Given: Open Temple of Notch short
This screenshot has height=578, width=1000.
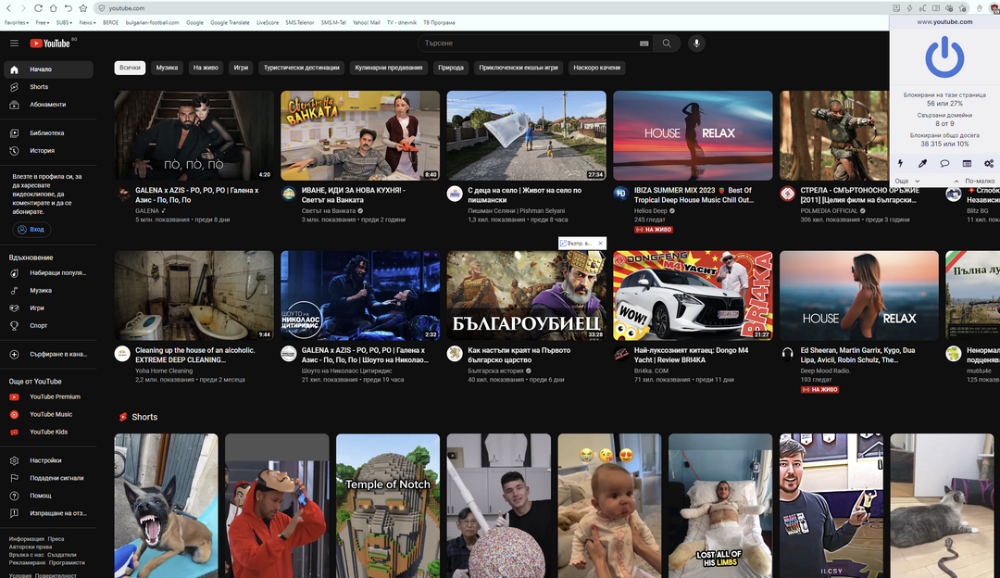Looking at the screenshot, I should [x=388, y=506].
